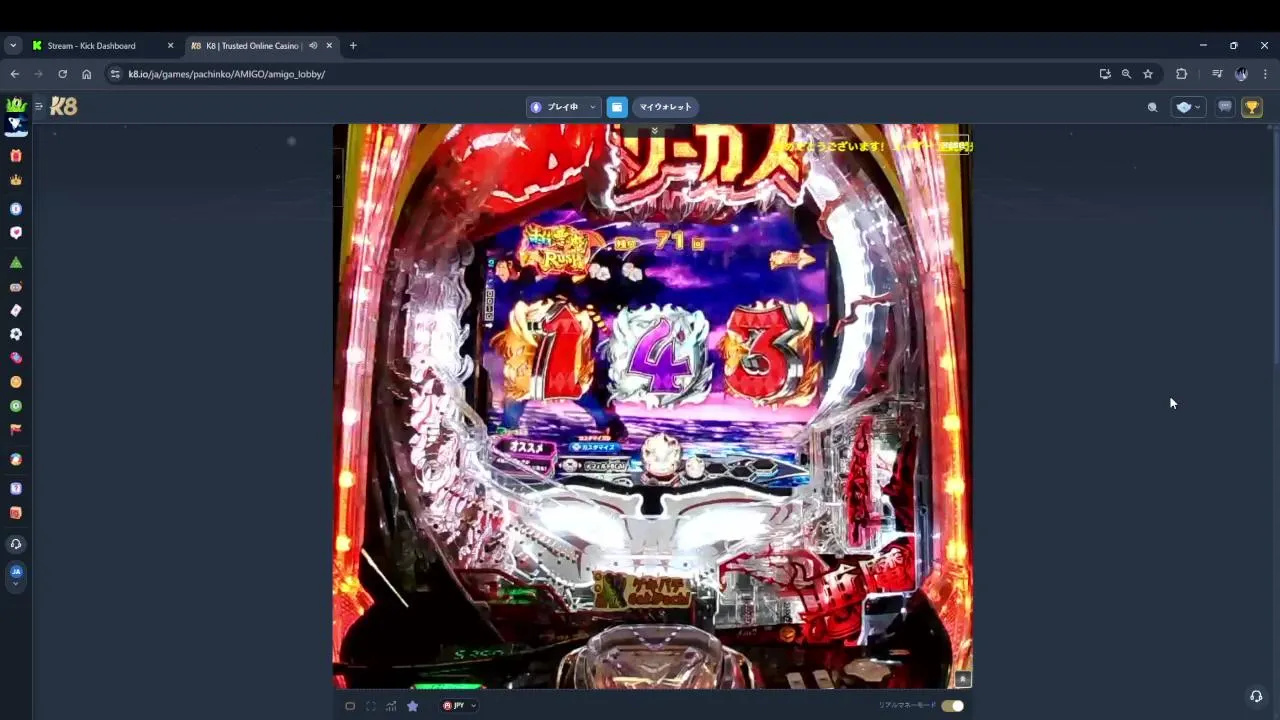Click the pachinko game screen
Image resolution: width=1280 pixels, height=720 pixels.
tap(652, 406)
